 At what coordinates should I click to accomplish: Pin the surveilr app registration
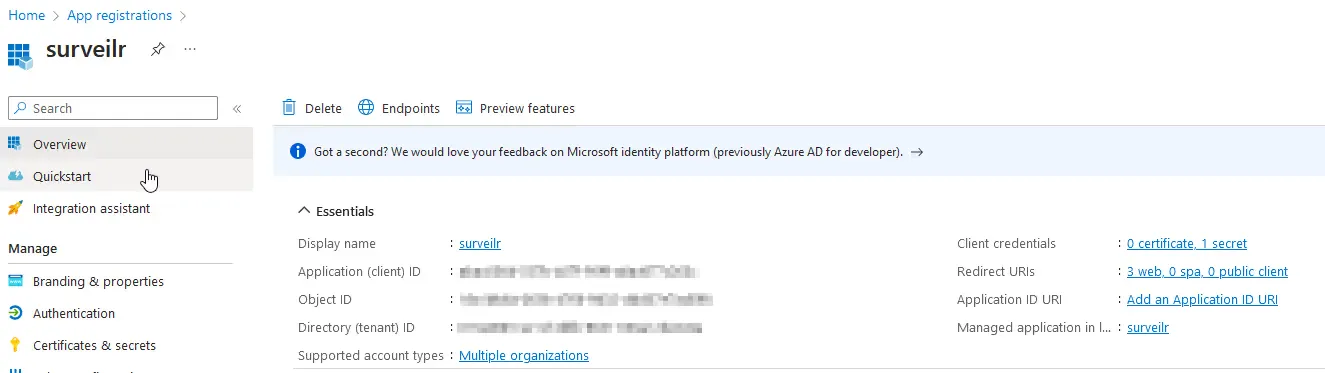[158, 49]
